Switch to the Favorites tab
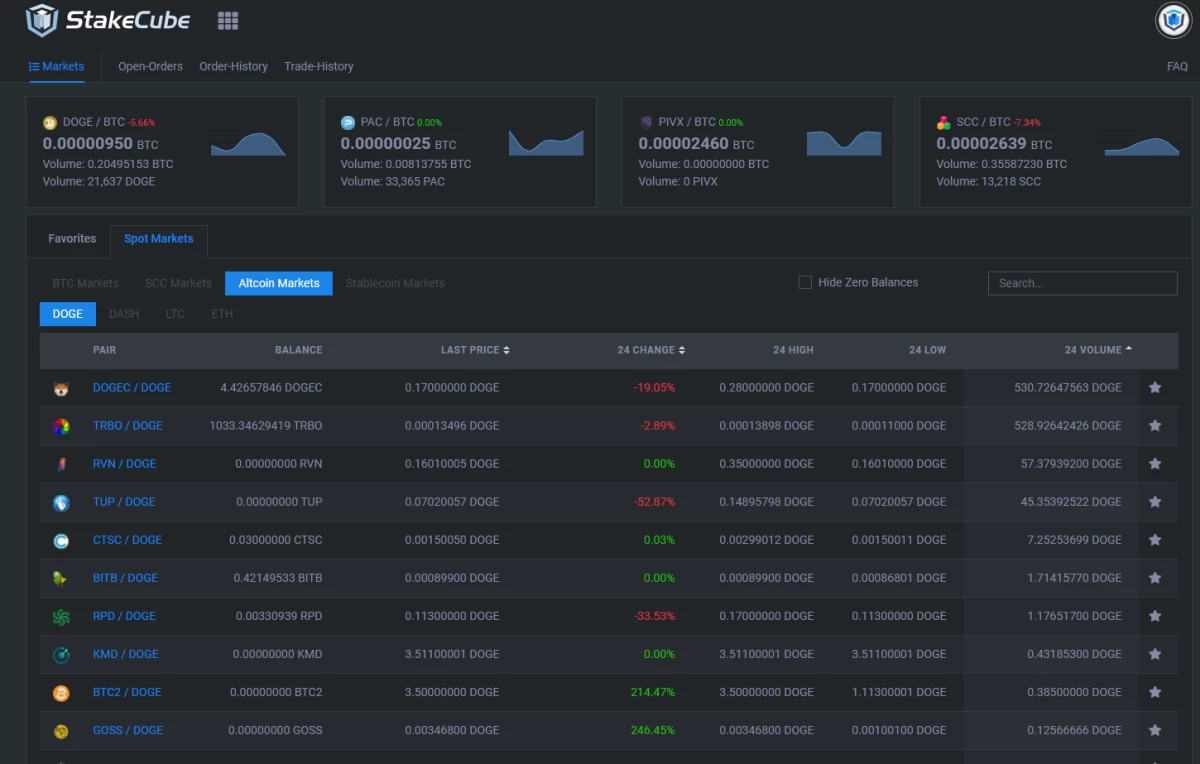This screenshot has width=1200, height=764. click(72, 239)
